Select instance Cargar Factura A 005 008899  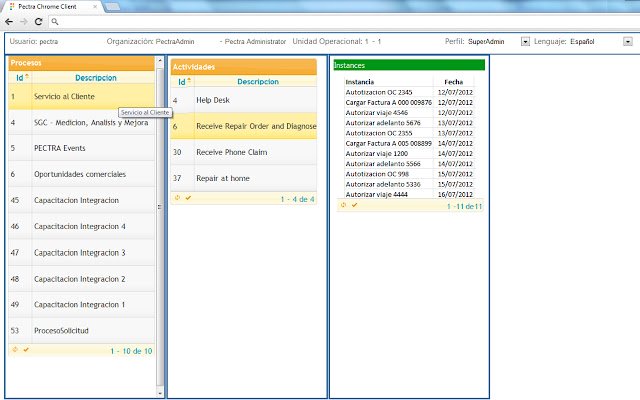click(409, 143)
